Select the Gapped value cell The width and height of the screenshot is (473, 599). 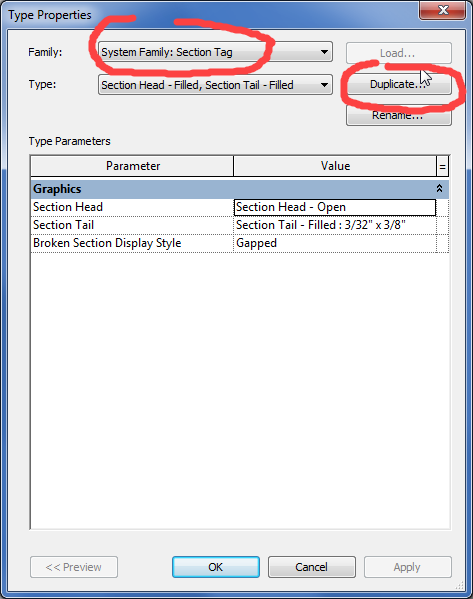[x=335, y=243]
